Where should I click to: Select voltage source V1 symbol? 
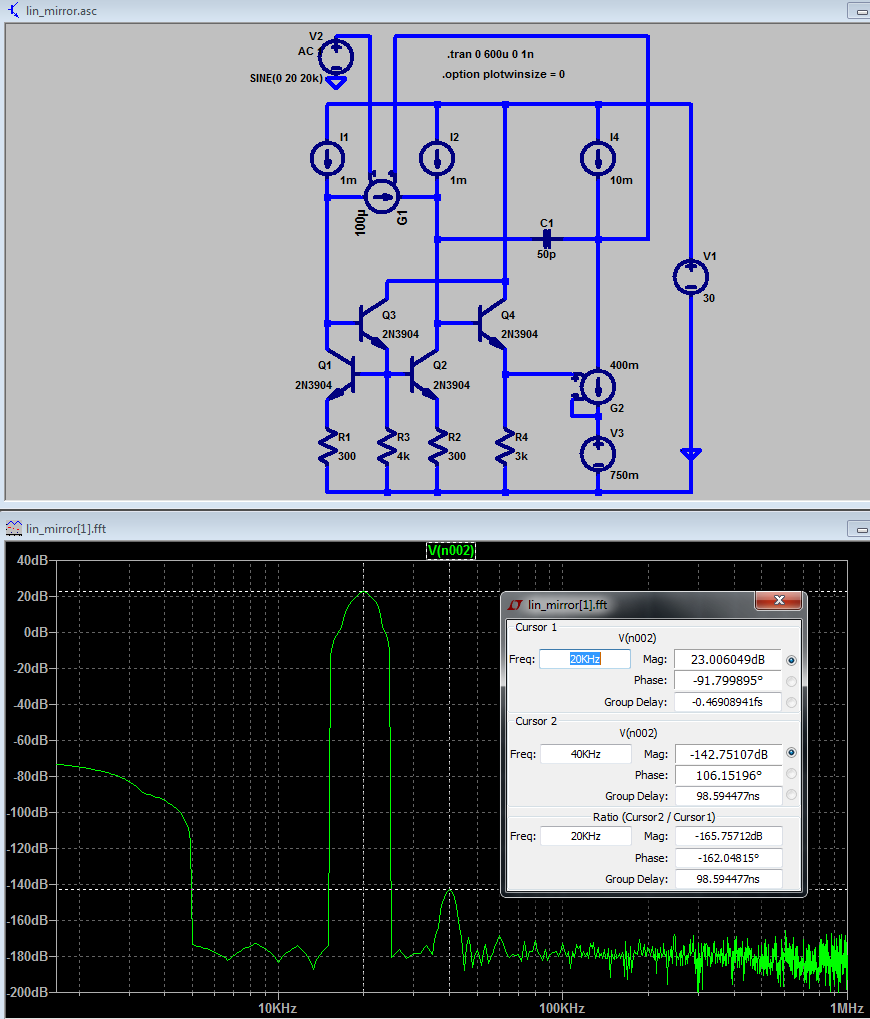(691, 276)
